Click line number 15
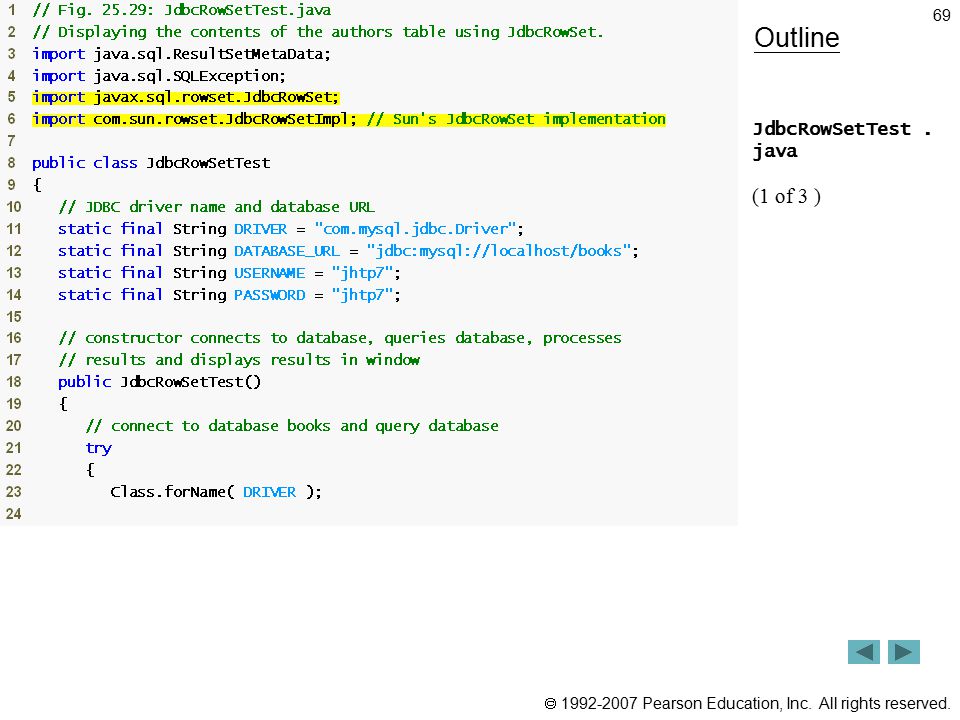This screenshot has height=720, width=960. pos(13,317)
